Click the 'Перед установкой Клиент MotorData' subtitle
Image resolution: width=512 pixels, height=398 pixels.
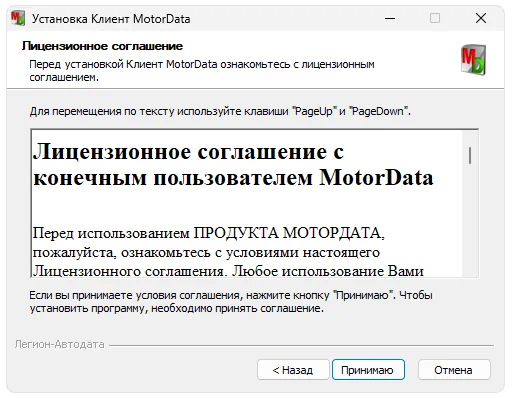202,70
